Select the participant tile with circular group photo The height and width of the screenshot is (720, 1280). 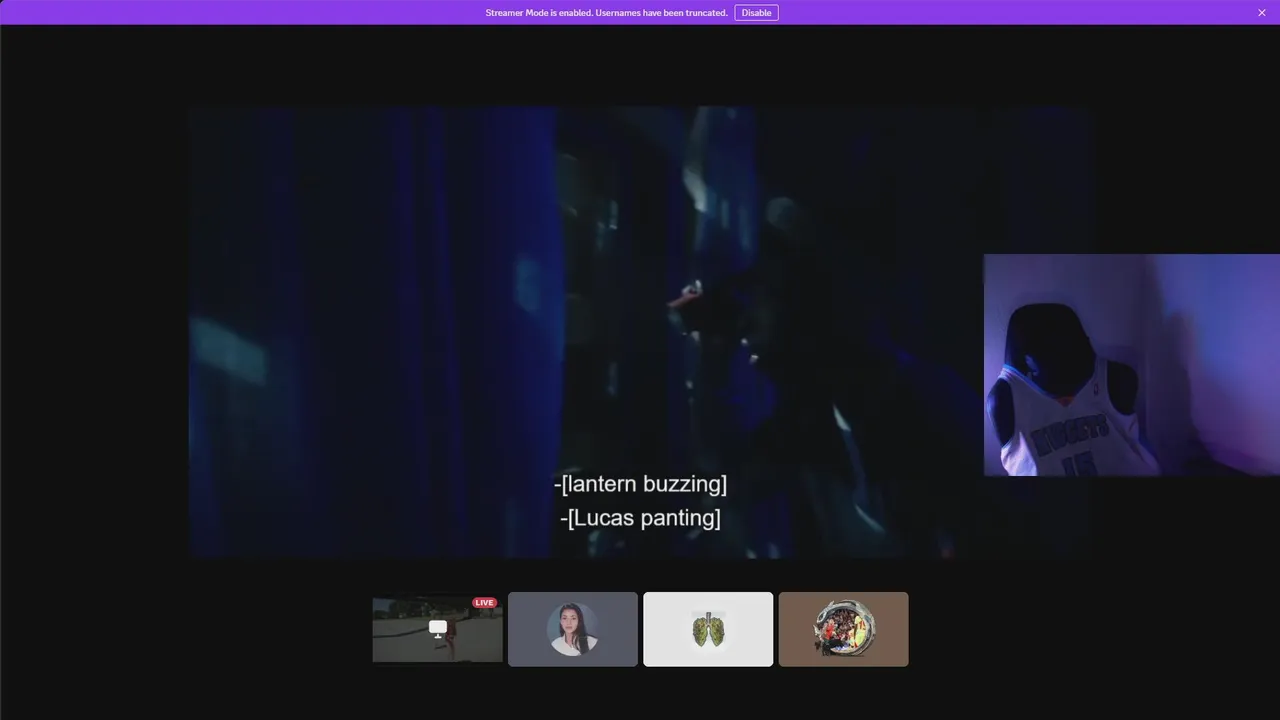tap(843, 629)
